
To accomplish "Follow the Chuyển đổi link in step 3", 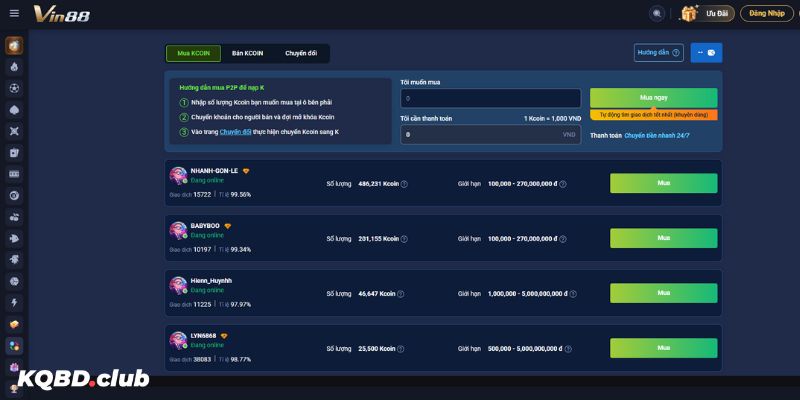I will click(234, 132).
